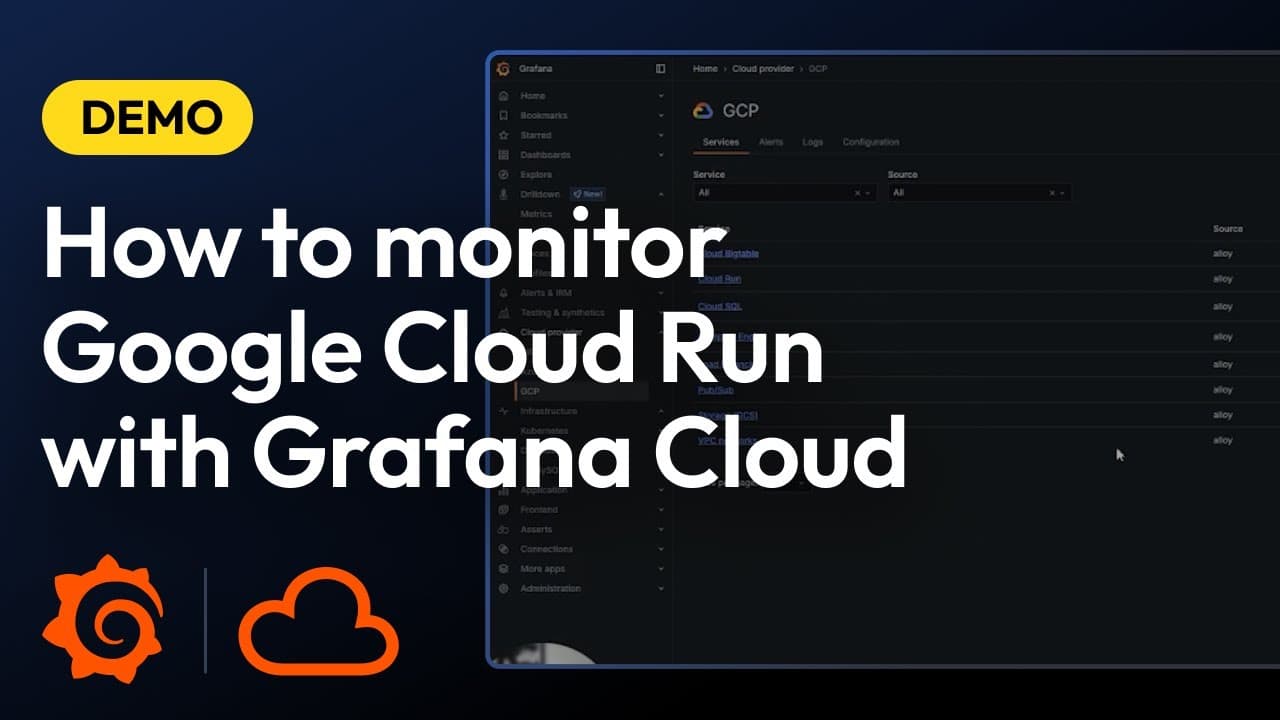Open the Cloud Run service link
This screenshot has width=1280, height=720.
click(x=719, y=279)
